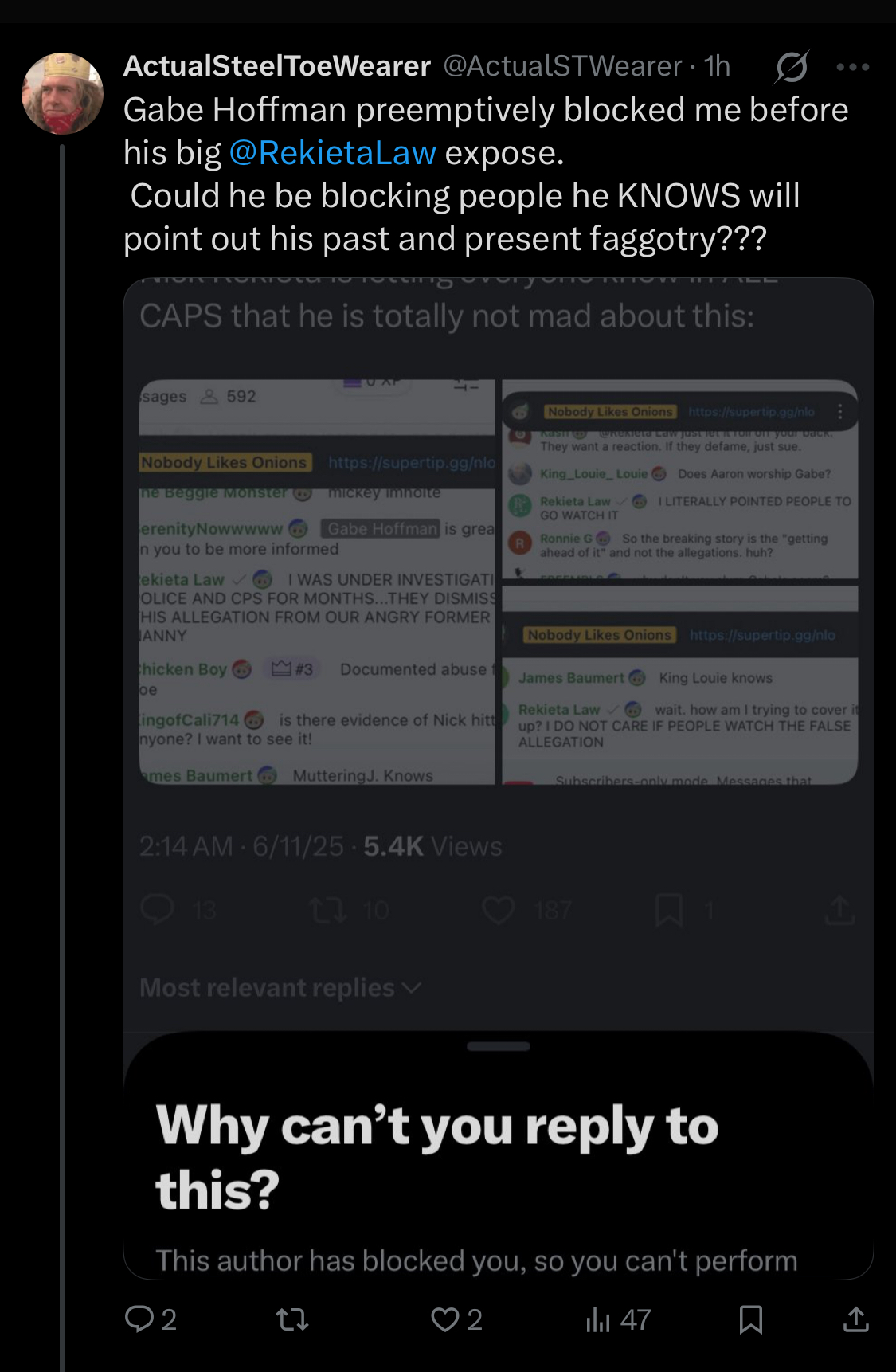The height and width of the screenshot is (1372, 896).
Task: Repost this tweet using the retweet icon
Action: pos(292,1320)
